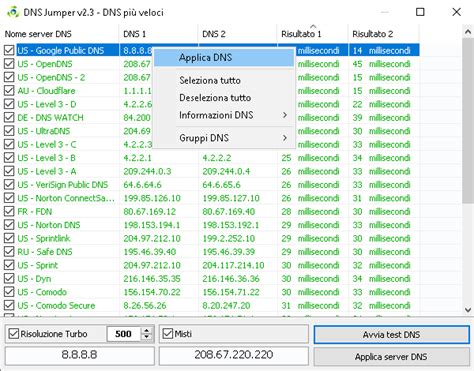
Task: Open Gruppi DNS submenu entry
Action: [224, 138]
